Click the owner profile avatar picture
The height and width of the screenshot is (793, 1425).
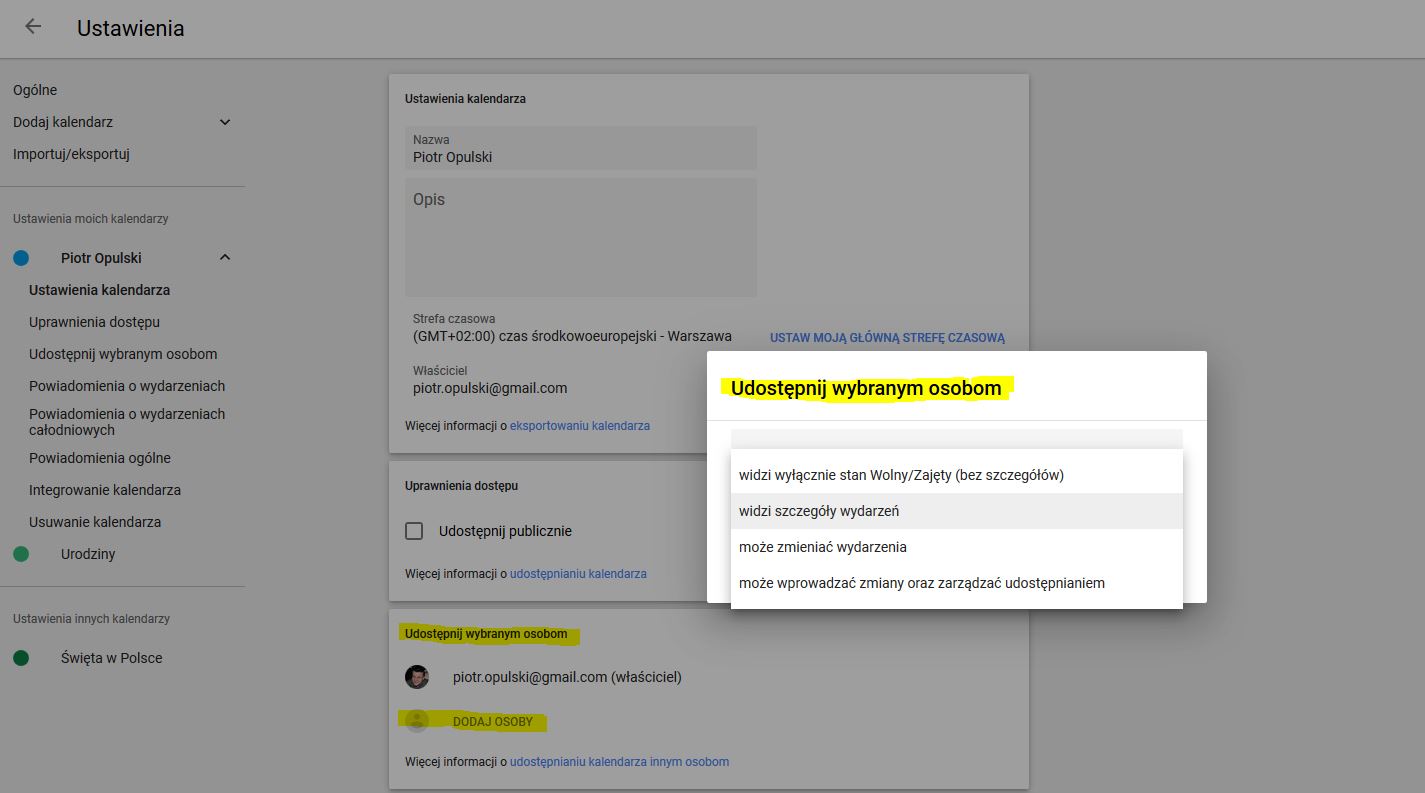(417, 677)
